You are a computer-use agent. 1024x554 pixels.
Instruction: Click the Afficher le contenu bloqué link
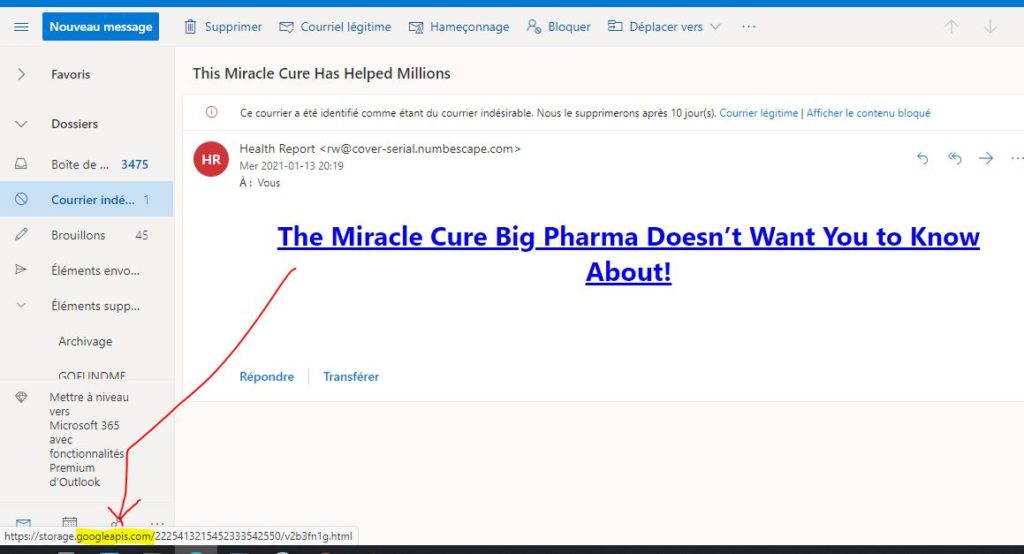[868, 113]
